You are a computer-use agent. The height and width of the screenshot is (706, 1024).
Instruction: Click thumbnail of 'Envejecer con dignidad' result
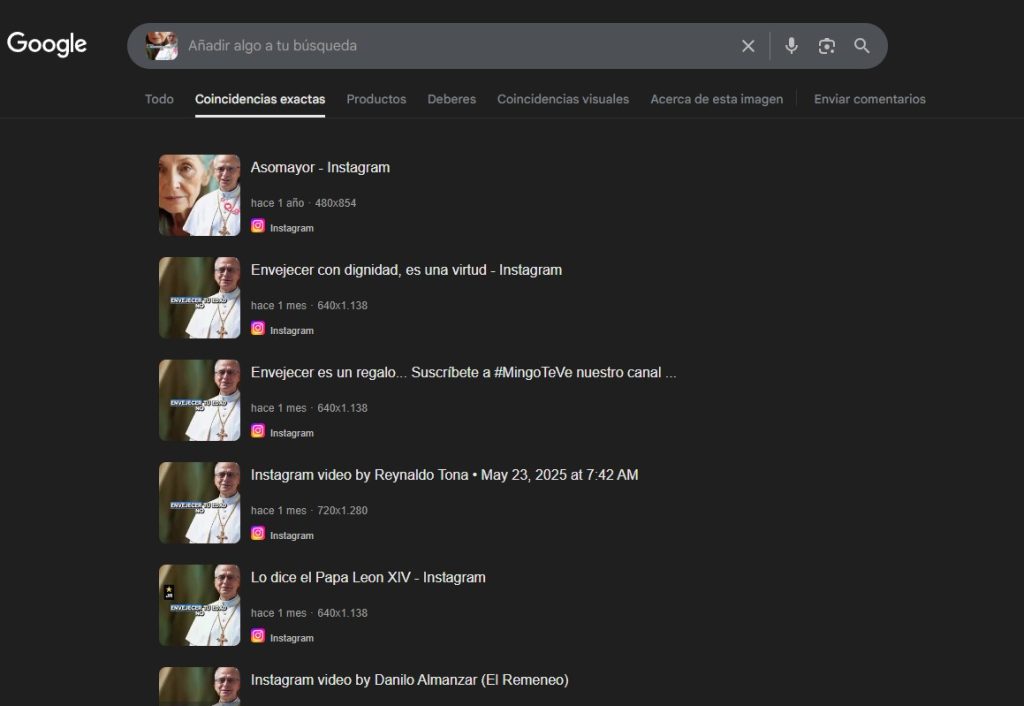(199, 297)
